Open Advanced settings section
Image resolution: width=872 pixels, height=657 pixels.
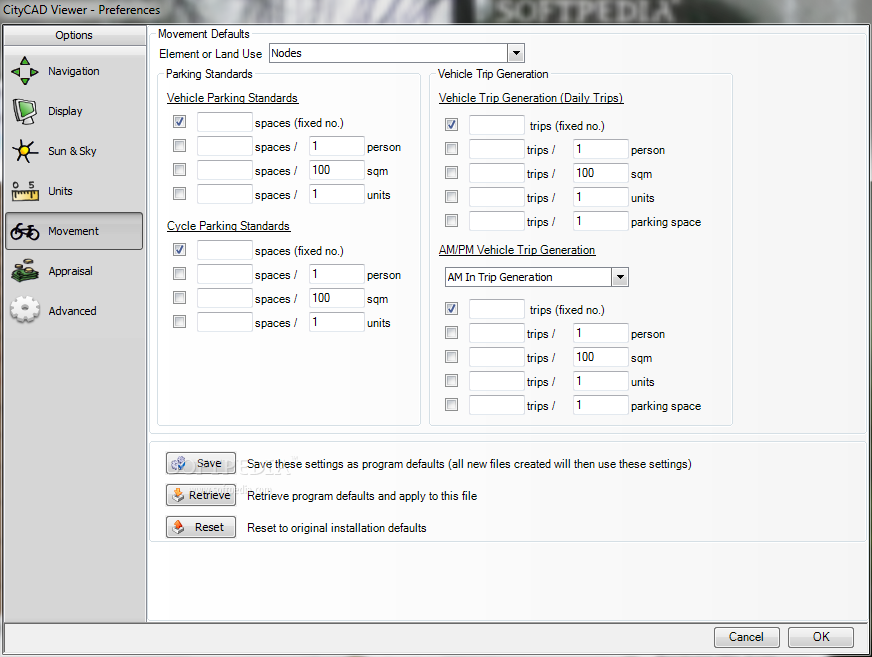73,310
